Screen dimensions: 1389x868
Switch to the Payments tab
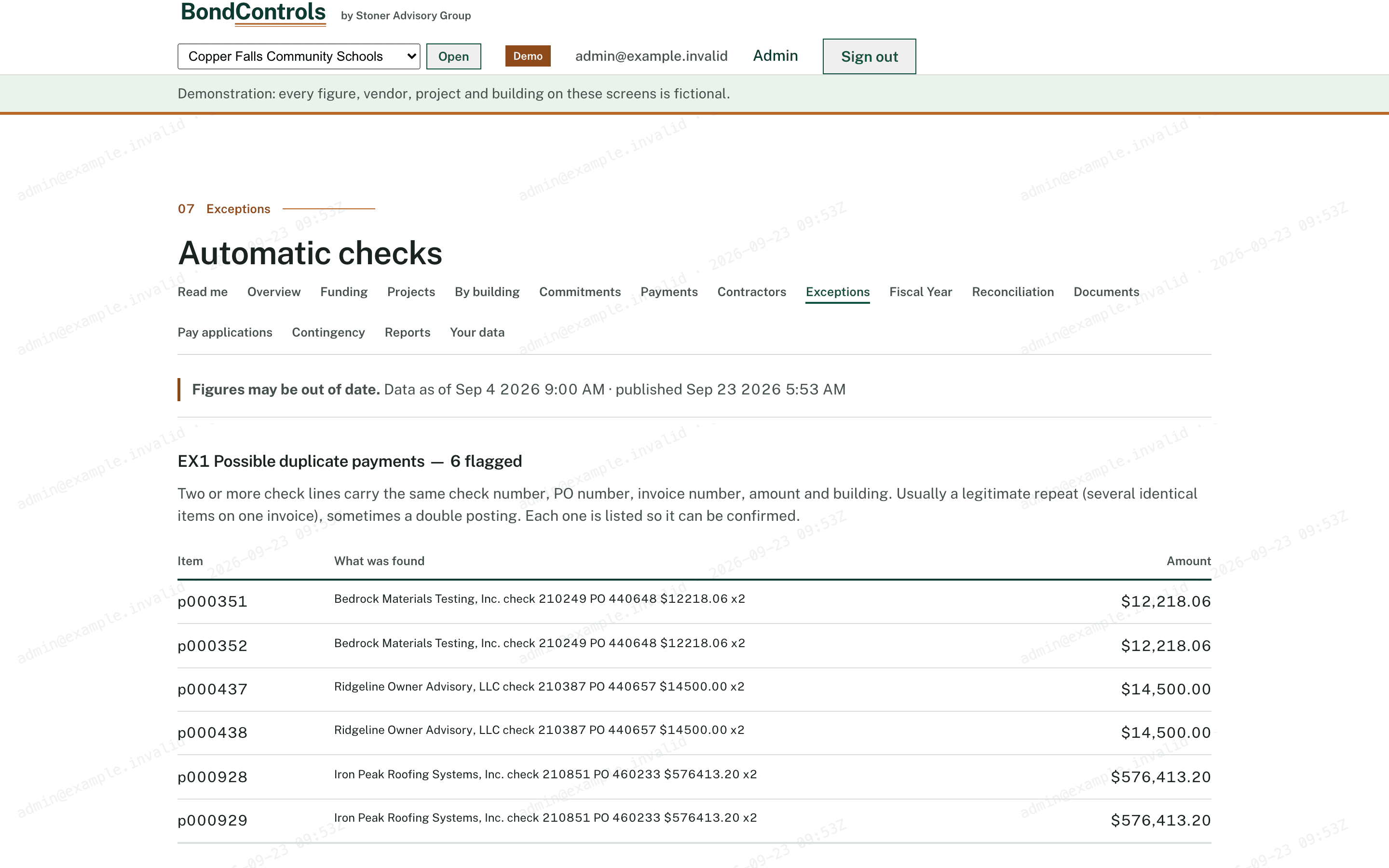tap(668, 292)
